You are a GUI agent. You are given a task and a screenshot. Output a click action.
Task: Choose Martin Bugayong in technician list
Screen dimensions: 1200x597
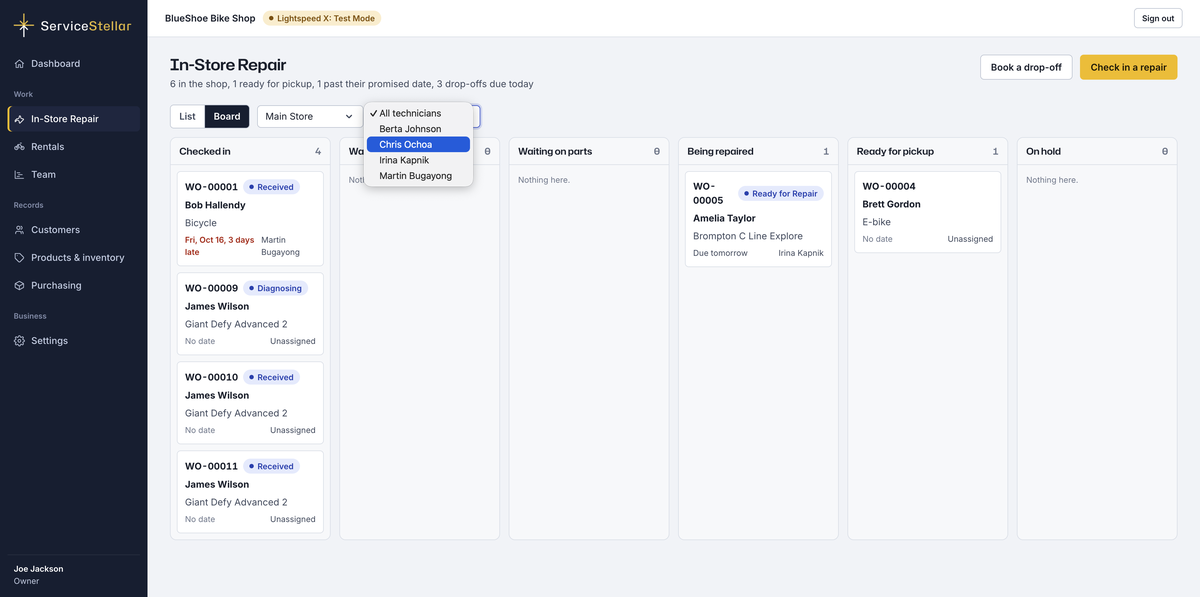pyautogui.click(x=418, y=176)
